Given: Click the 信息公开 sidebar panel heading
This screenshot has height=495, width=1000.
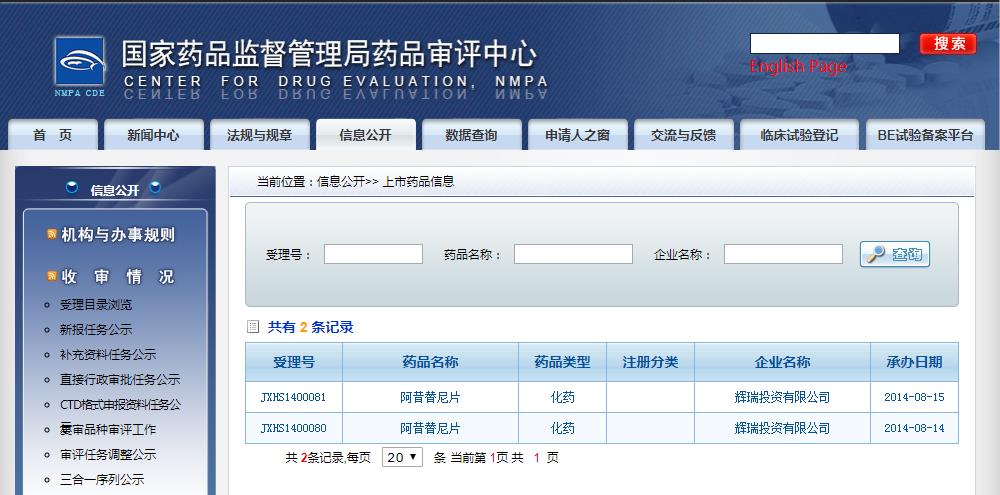Looking at the screenshot, I should (115, 189).
